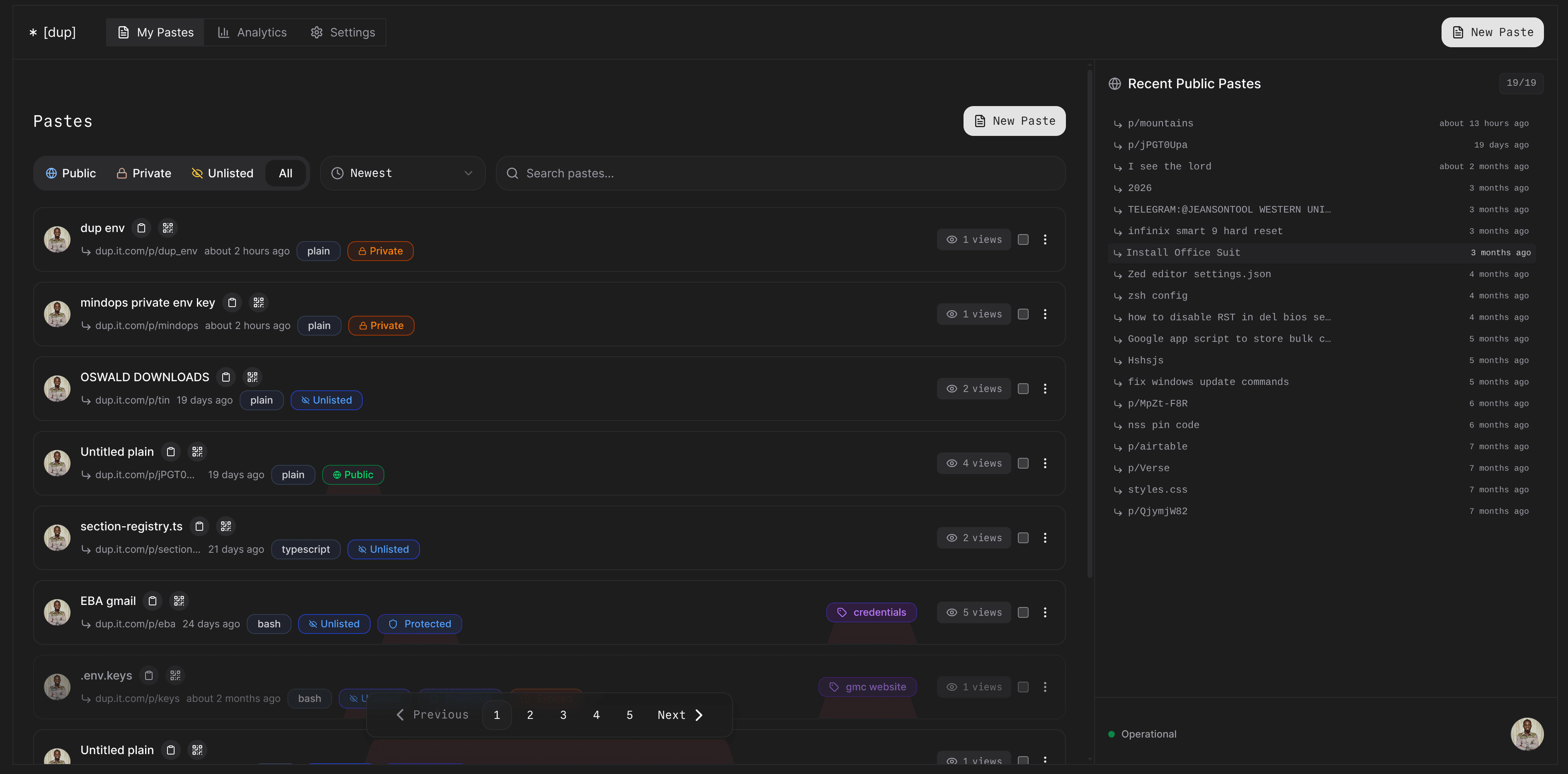The image size is (1568, 774).
Task: Check the checkbox on section-registry.ts row
Action: tap(1023, 537)
